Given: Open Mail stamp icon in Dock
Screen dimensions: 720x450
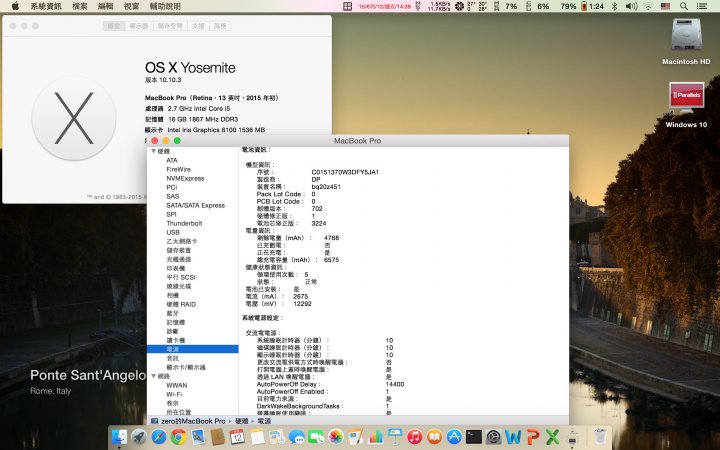Looking at the screenshot, I should [198, 436].
